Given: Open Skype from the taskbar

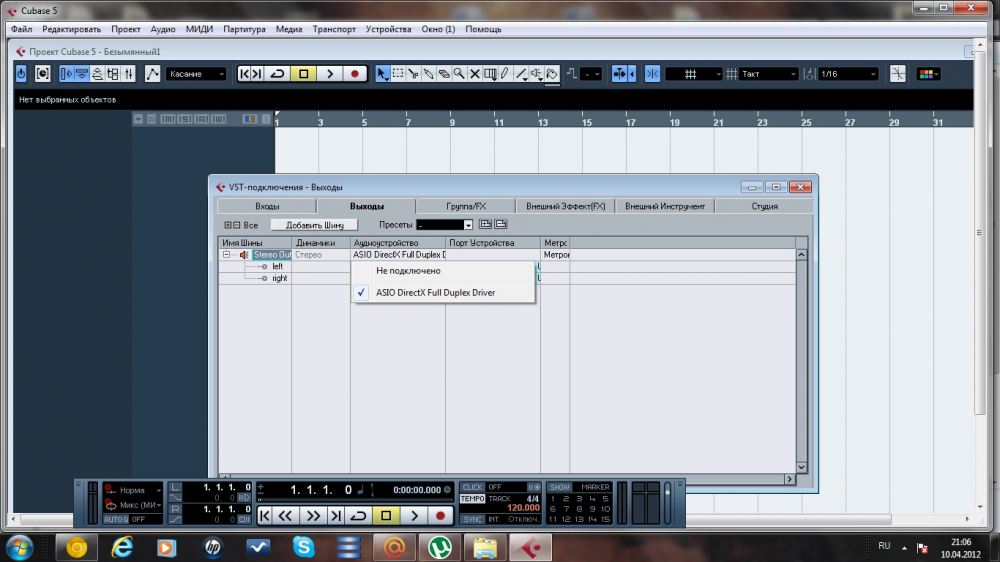Looking at the screenshot, I should coord(304,547).
